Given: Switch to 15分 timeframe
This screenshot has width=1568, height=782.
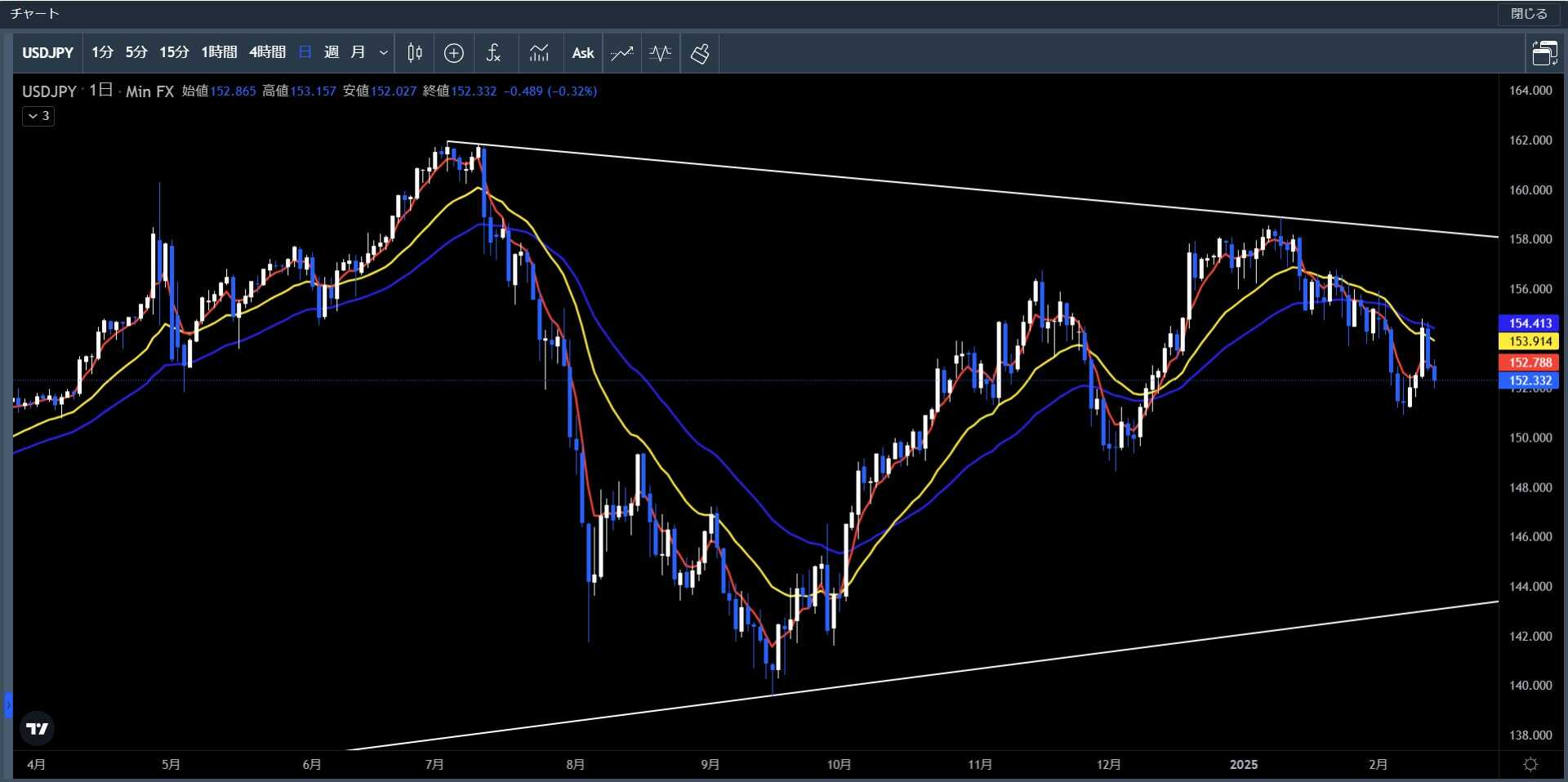Looking at the screenshot, I should tap(174, 52).
